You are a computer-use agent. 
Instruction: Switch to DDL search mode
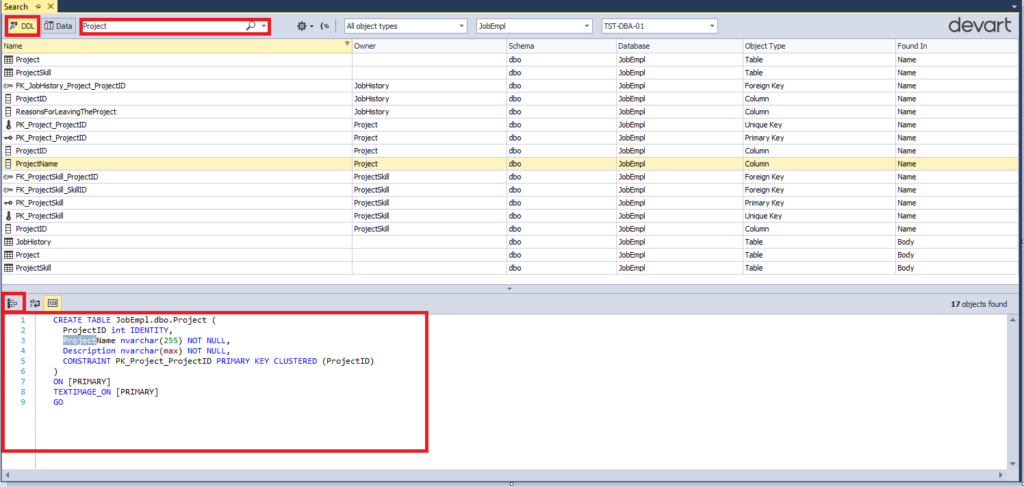pos(23,26)
